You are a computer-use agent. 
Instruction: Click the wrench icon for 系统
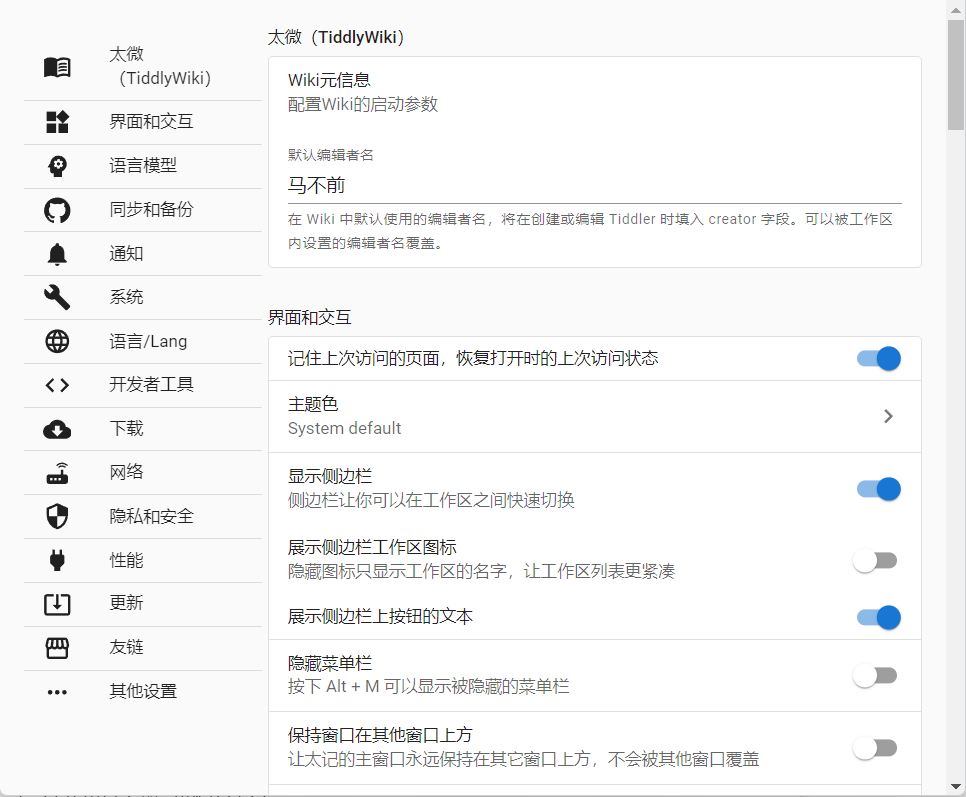coord(57,297)
